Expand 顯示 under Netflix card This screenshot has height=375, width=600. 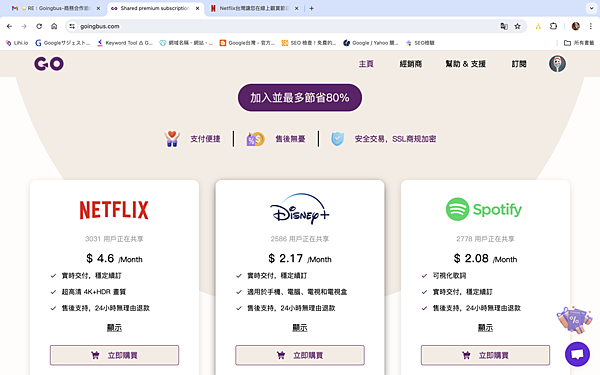pos(114,328)
